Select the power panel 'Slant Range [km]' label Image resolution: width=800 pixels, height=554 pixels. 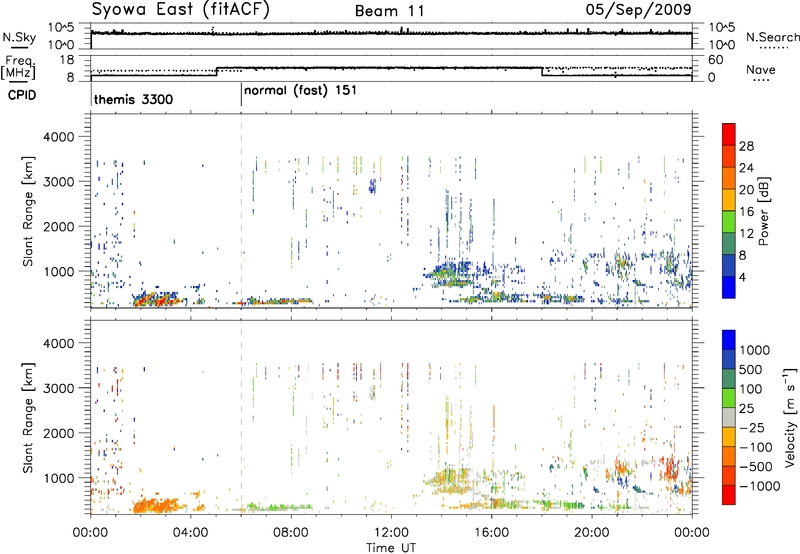click(x=29, y=211)
